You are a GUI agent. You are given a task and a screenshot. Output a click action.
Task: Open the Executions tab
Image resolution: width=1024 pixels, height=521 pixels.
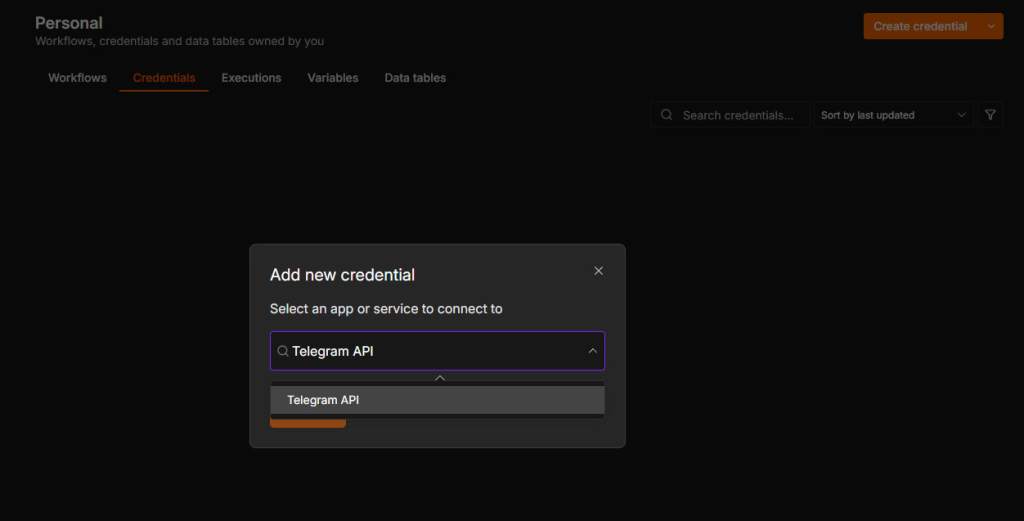pyautogui.click(x=251, y=78)
